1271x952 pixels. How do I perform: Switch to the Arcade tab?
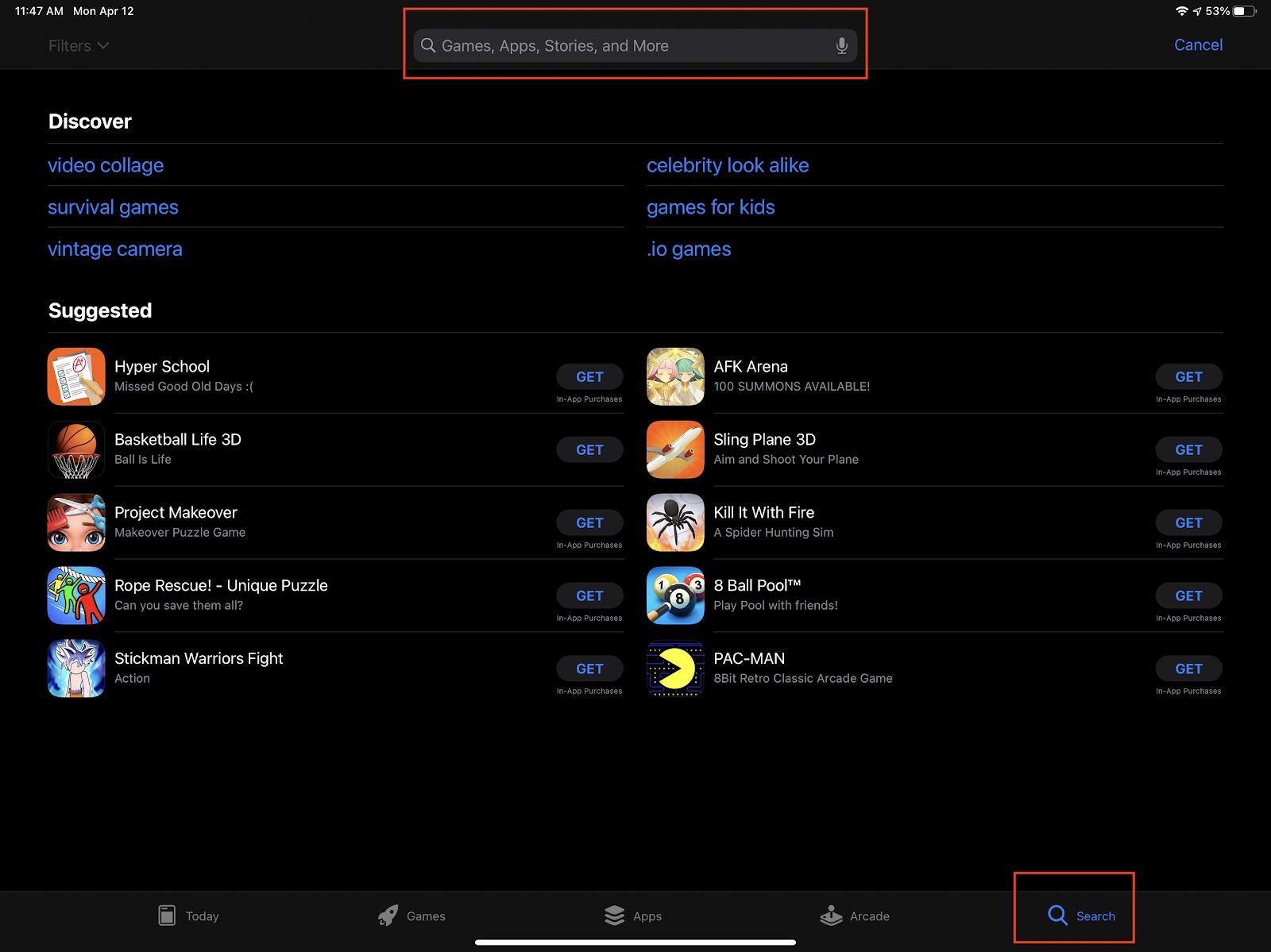coord(855,915)
